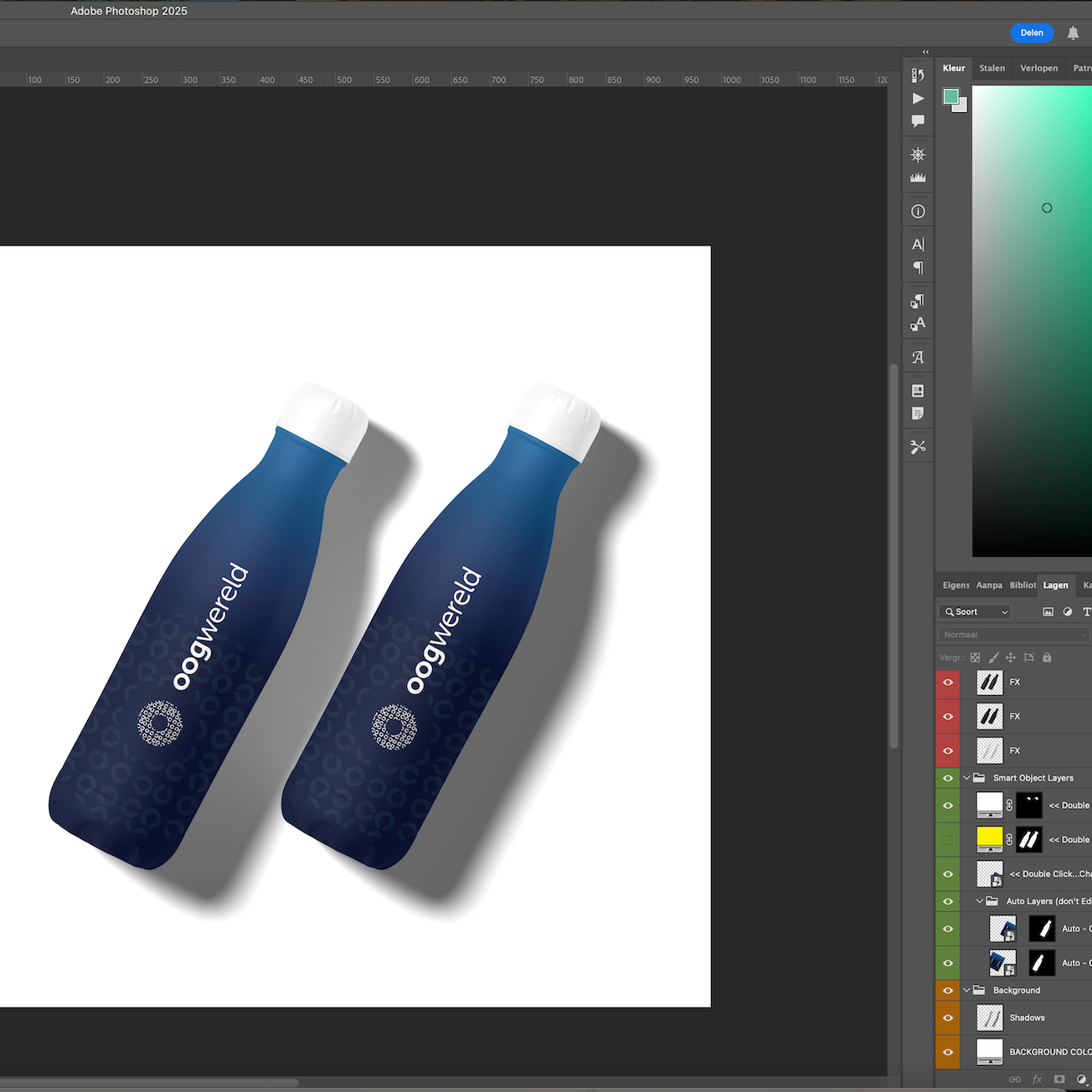1092x1092 pixels.
Task: Click the Delen share button
Action: 1032,33
